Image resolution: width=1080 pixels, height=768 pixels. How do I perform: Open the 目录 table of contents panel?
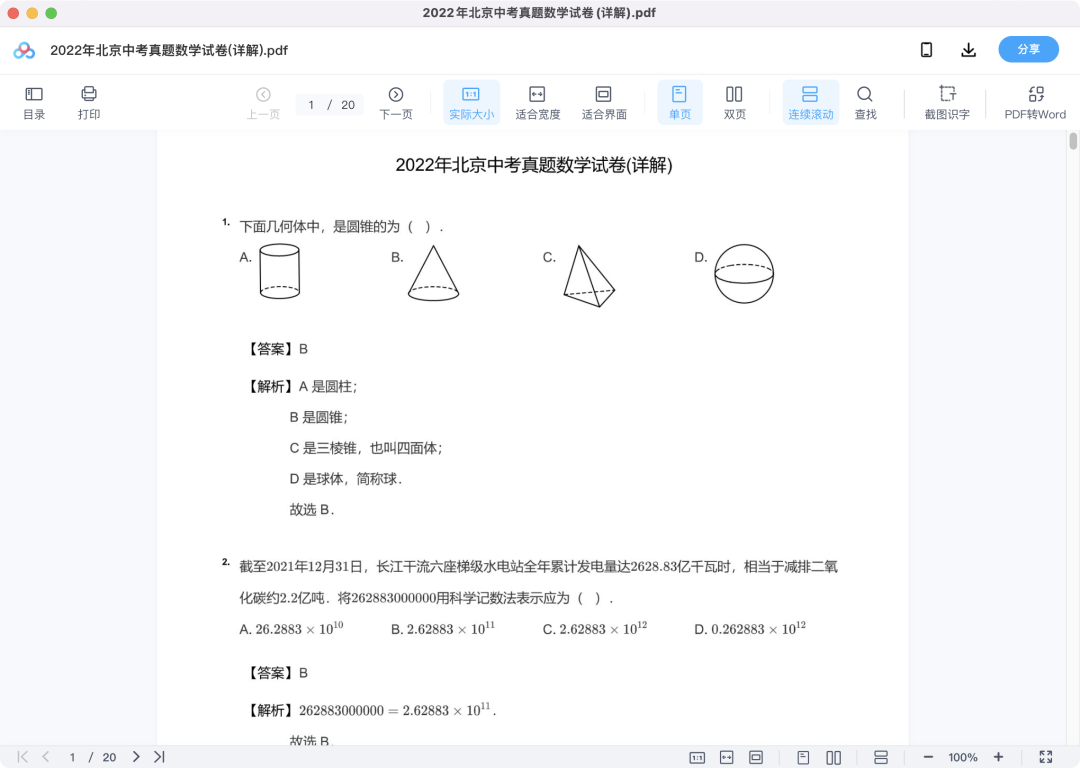click(34, 103)
